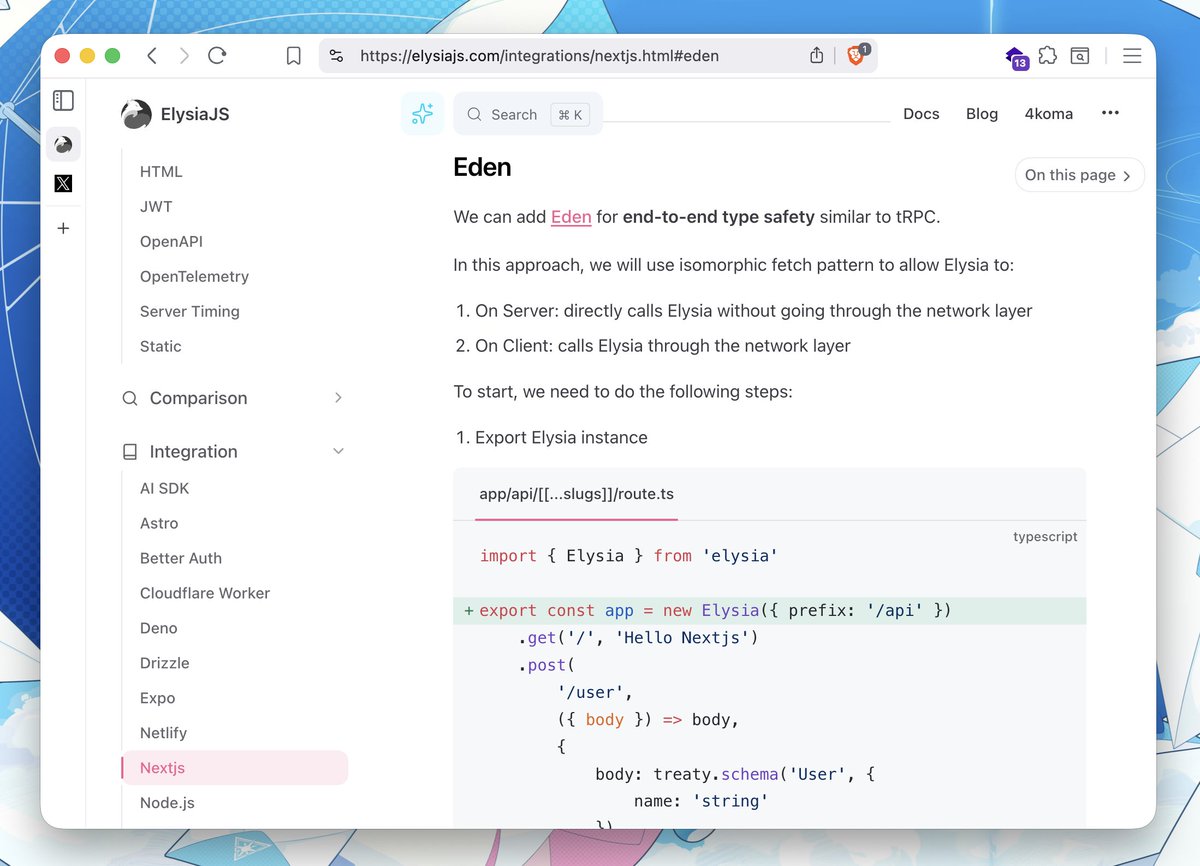The height and width of the screenshot is (866, 1200).
Task: Open site settings icon in address bar
Action: (336, 56)
